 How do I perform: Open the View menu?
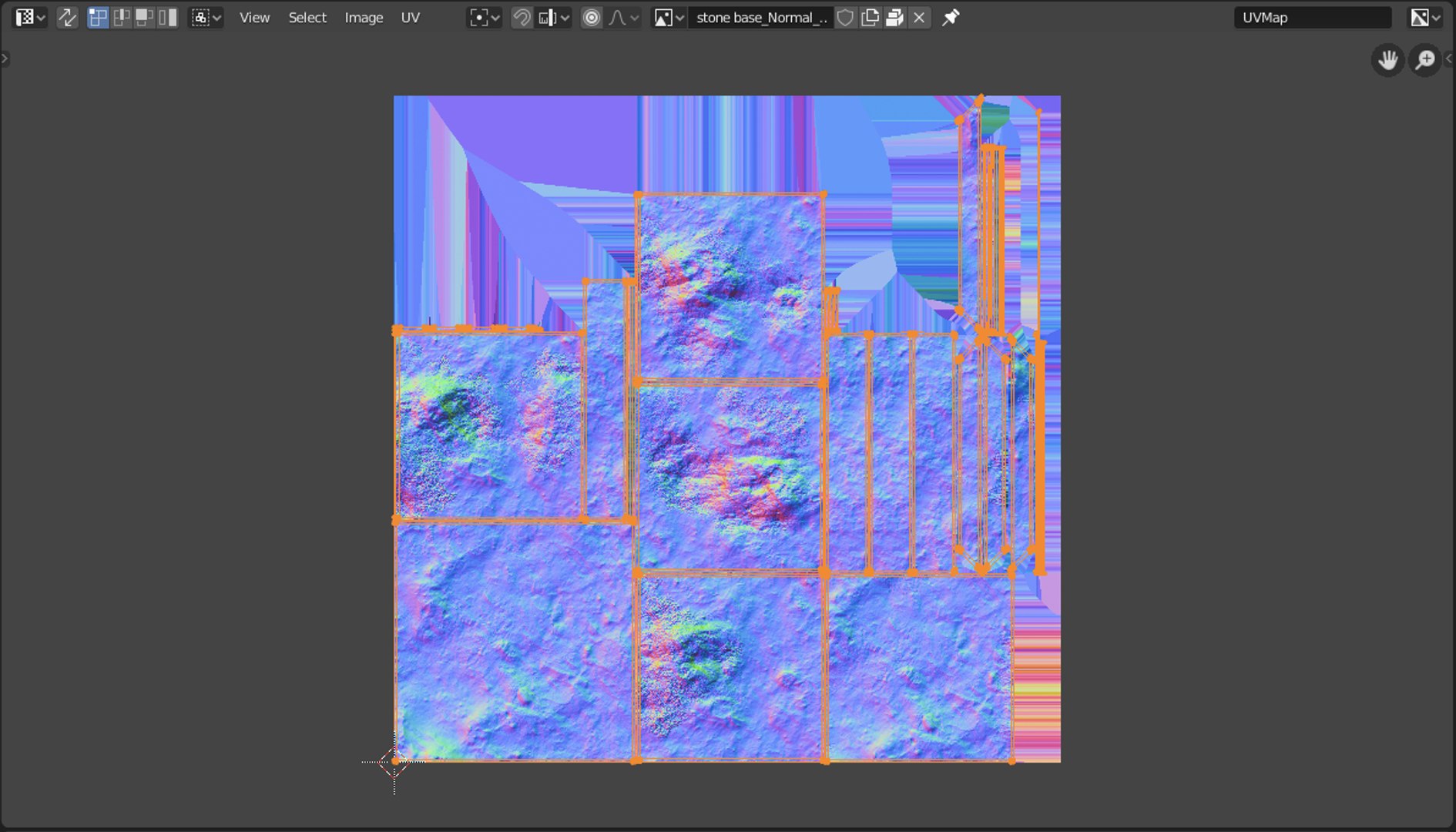[x=254, y=17]
